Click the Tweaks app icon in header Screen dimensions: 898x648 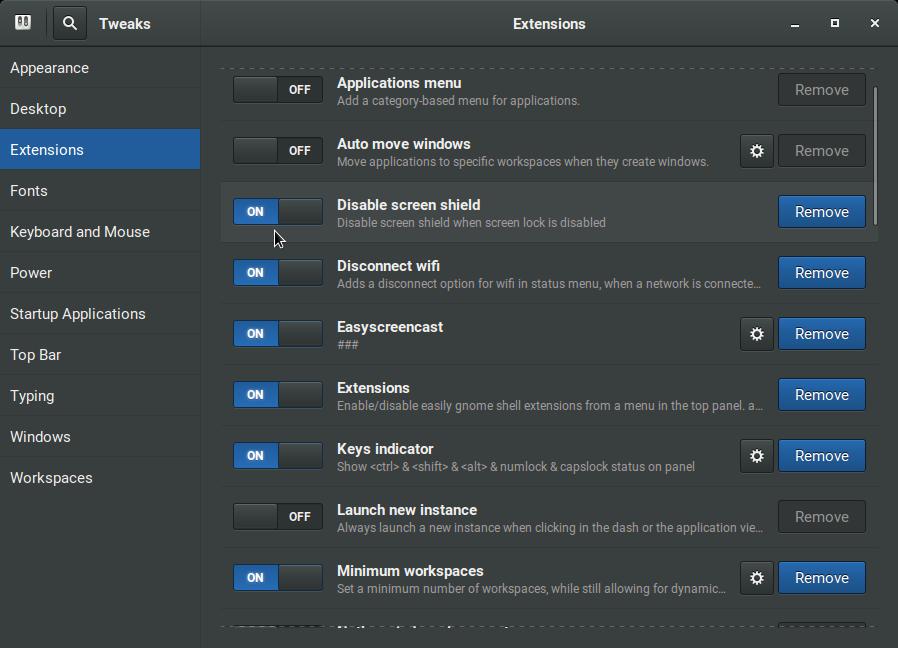tap(23, 23)
